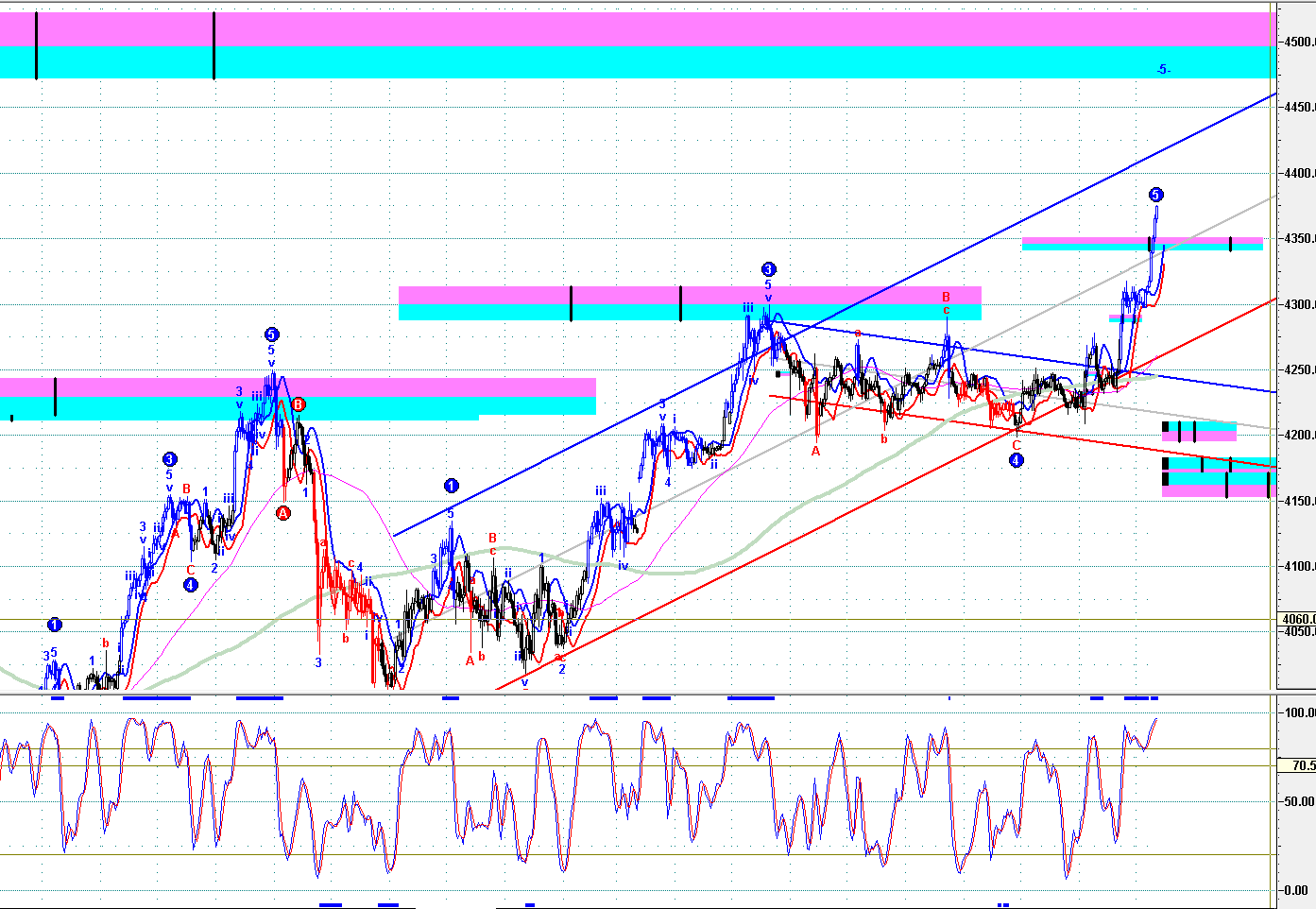Screen dimensions: 1316x909
Task: Select the 4150 price axis label
Action: (x=1298, y=501)
